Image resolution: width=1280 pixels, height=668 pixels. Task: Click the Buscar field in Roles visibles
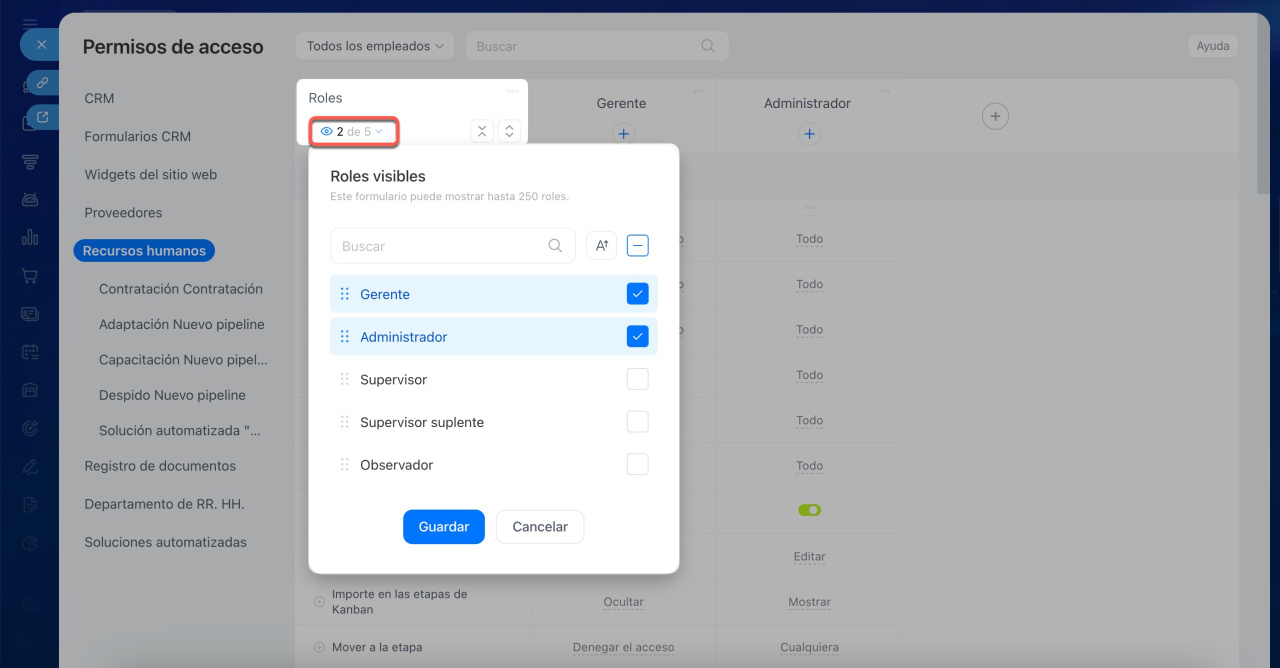pos(443,246)
